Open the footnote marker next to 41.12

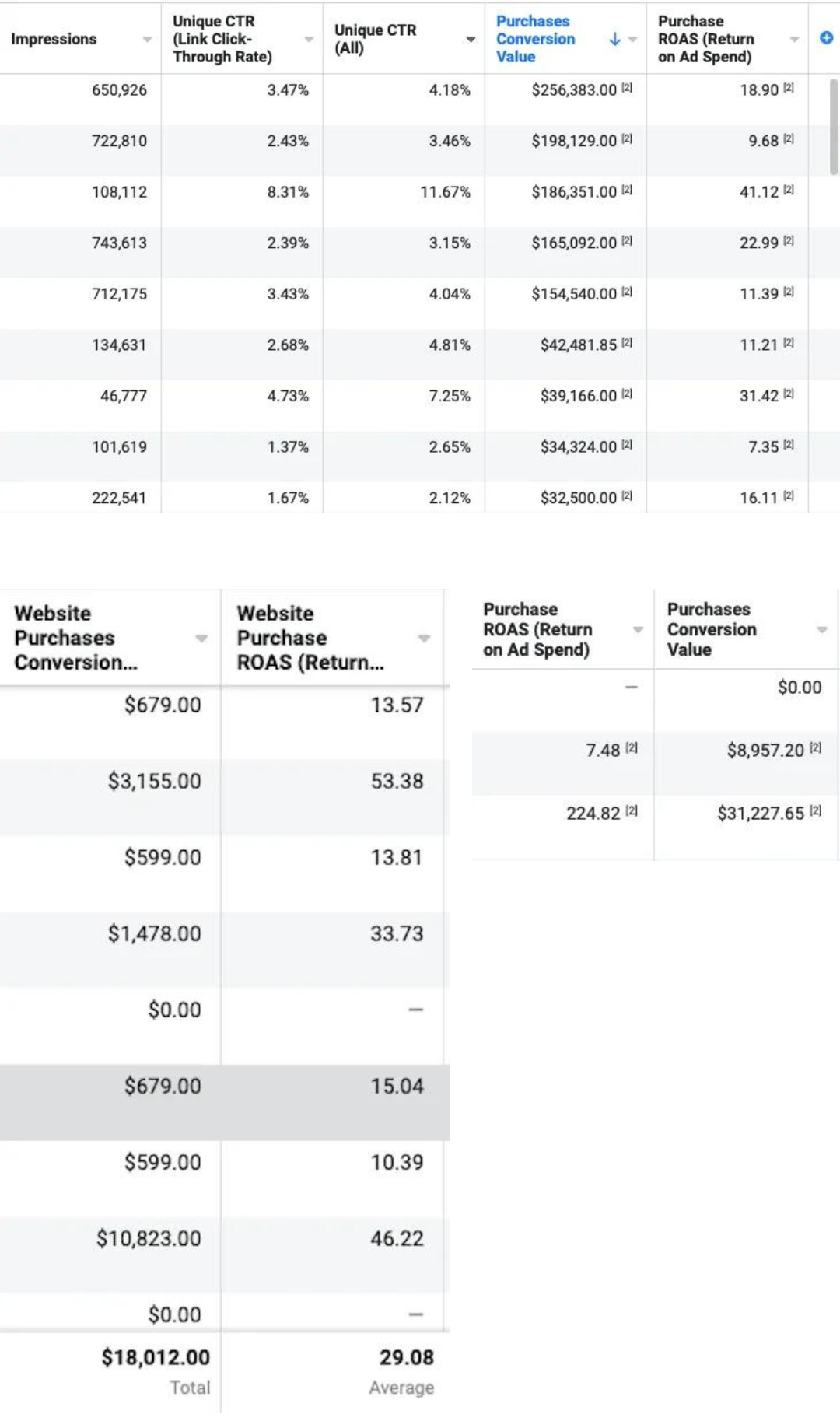point(789,190)
